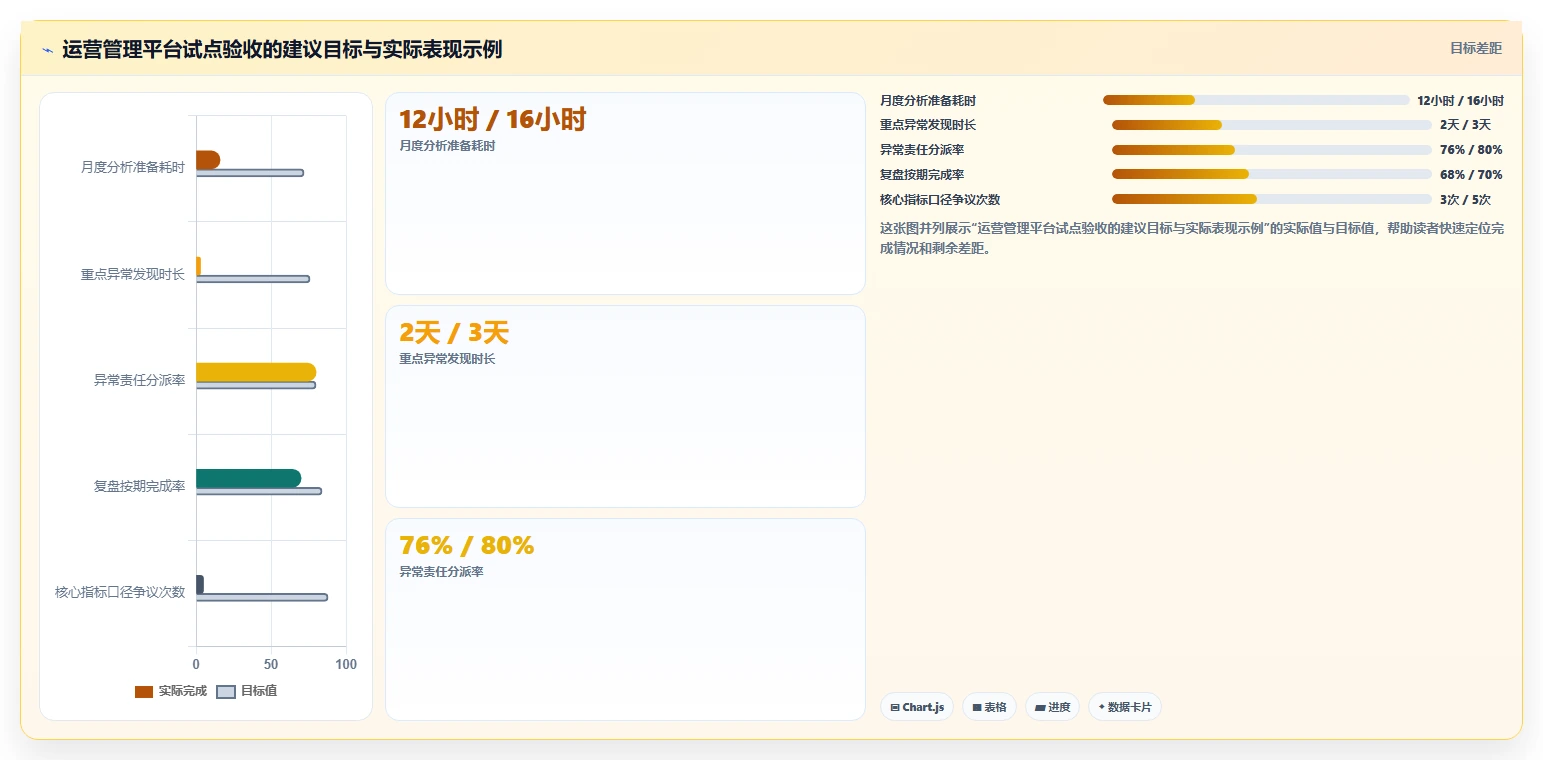Select the Chart.js tag chip
Screen dimensions: 1543x760
(x=917, y=707)
